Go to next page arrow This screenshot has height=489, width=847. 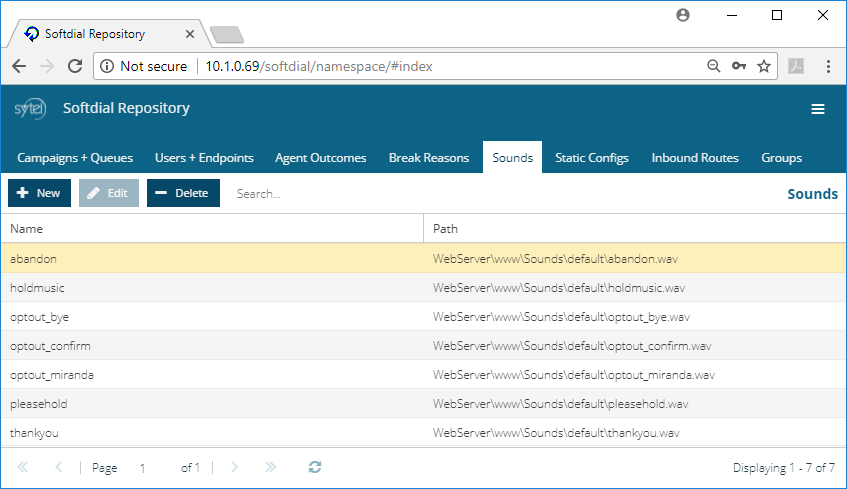234,467
